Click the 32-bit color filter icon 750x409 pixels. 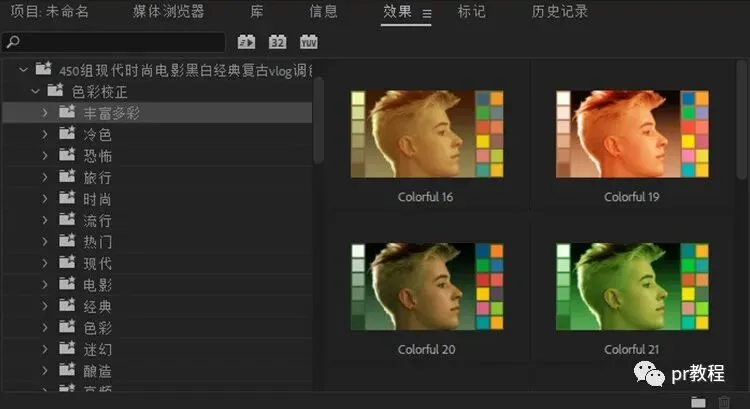277,42
